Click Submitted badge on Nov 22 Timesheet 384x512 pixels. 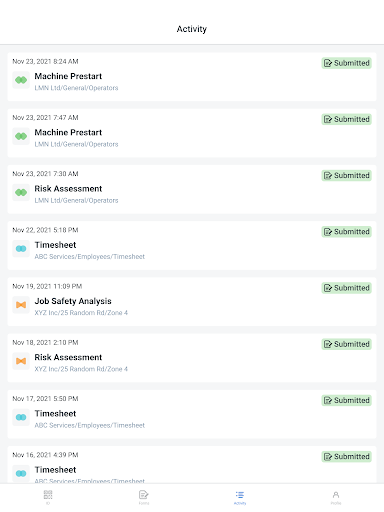pos(347,232)
